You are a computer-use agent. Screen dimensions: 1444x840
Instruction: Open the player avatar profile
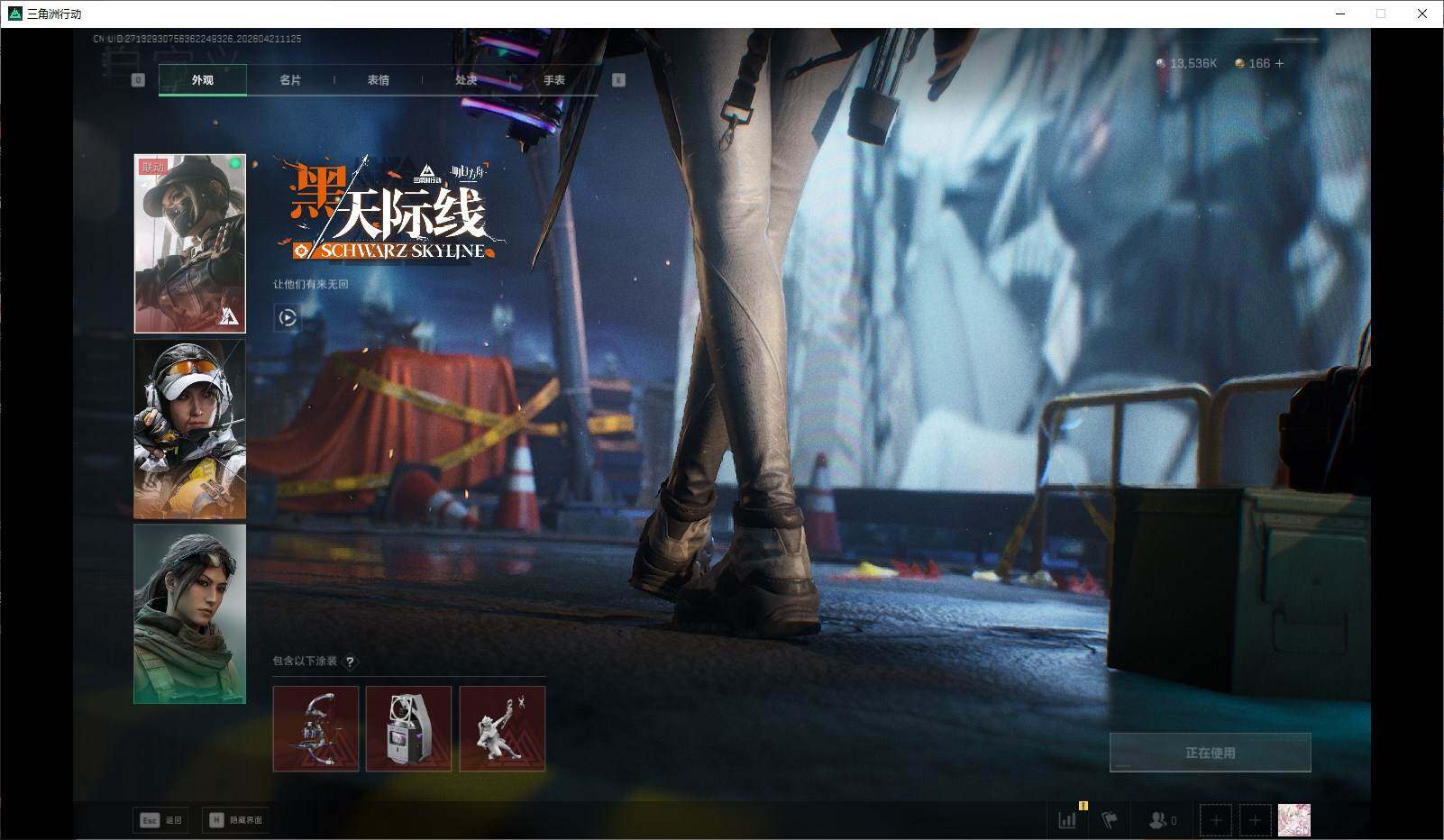click(x=1294, y=820)
